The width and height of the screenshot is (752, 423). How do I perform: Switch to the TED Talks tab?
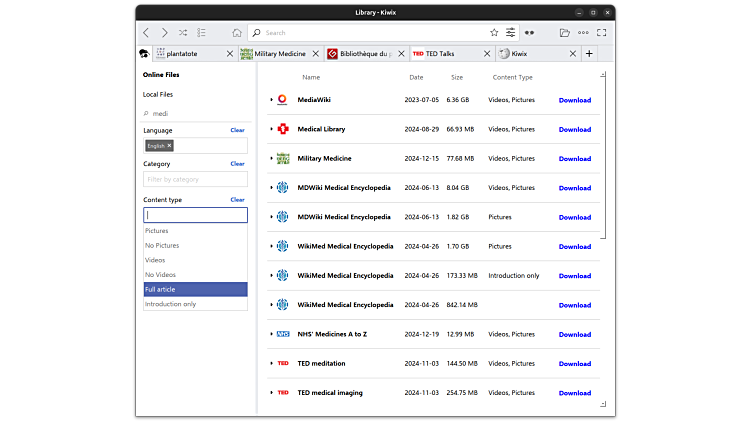(x=444, y=53)
